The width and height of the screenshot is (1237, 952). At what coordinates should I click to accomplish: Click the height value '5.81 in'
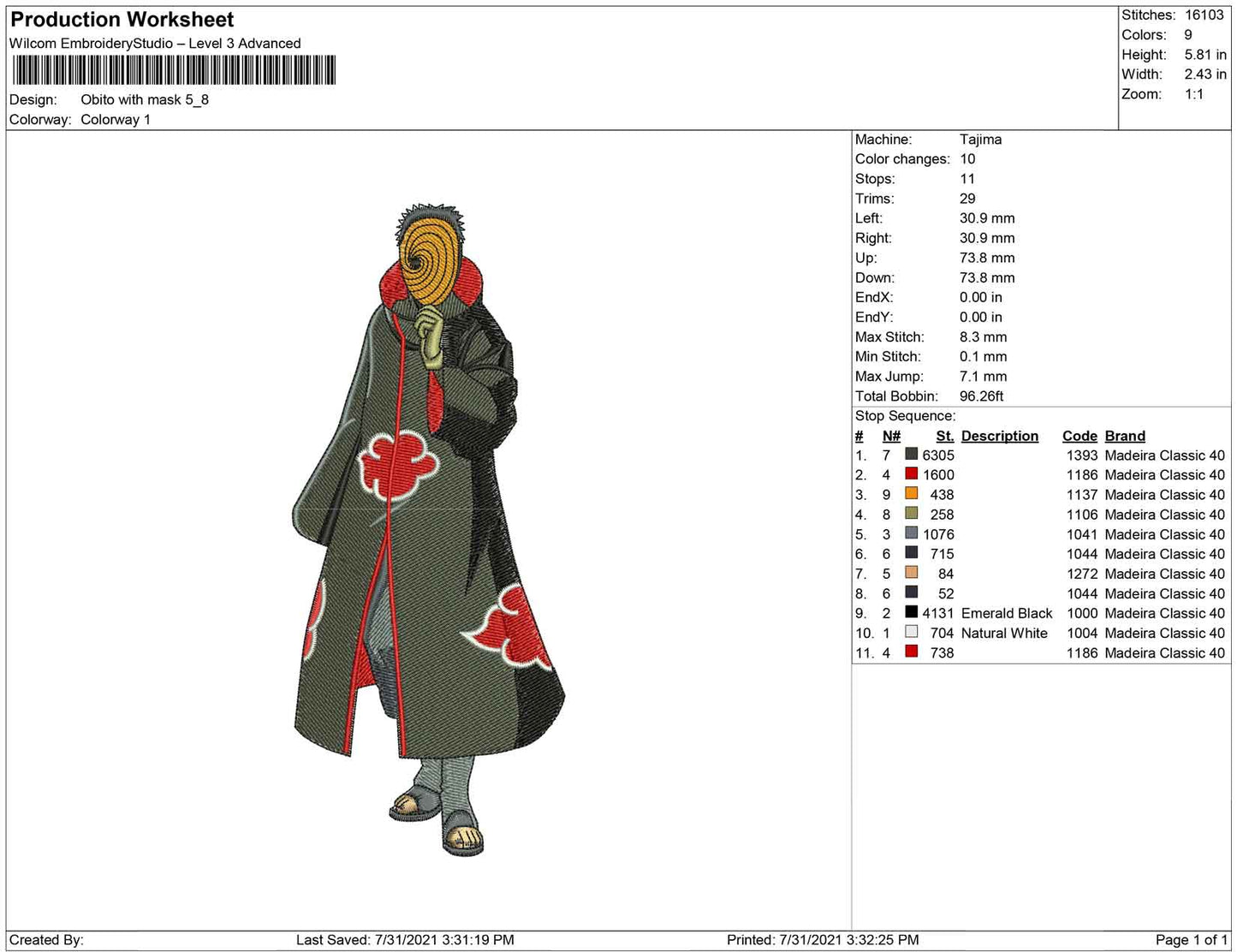click(1205, 55)
